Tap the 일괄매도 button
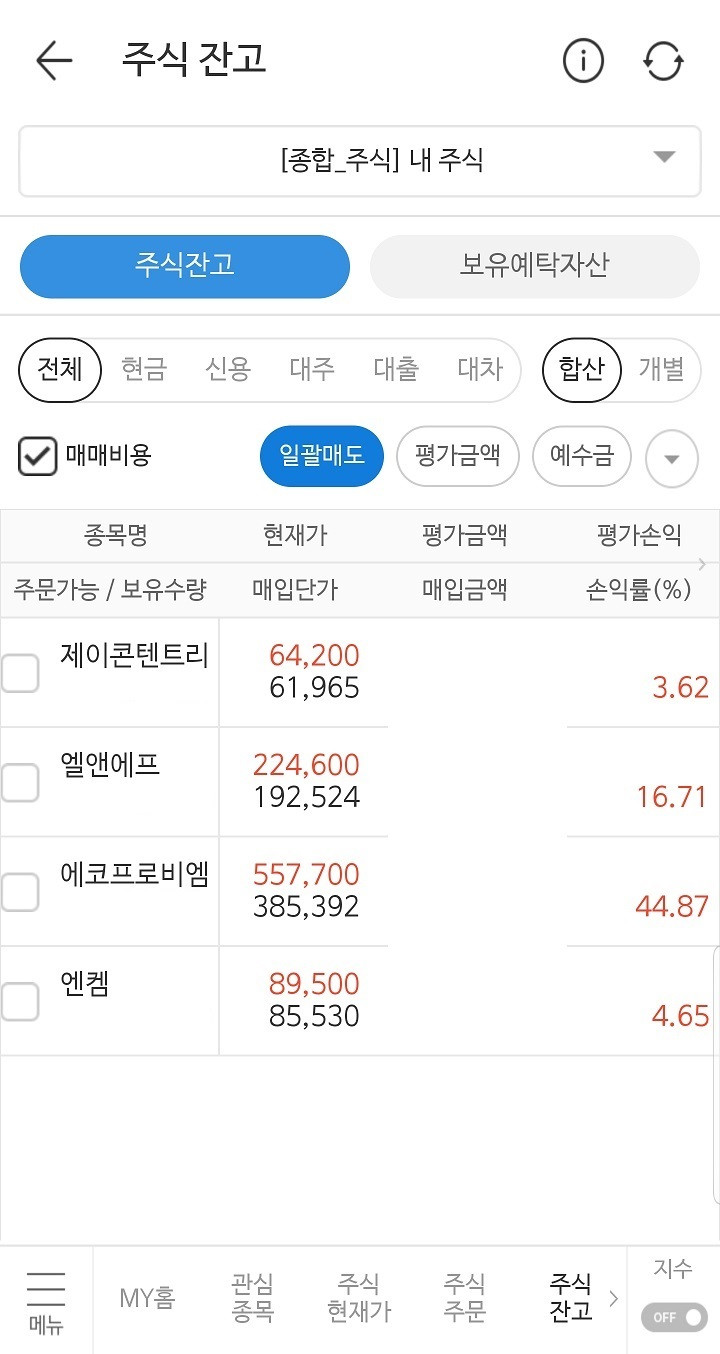Viewport: 720px width, 1354px height. click(x=322, y=457)
